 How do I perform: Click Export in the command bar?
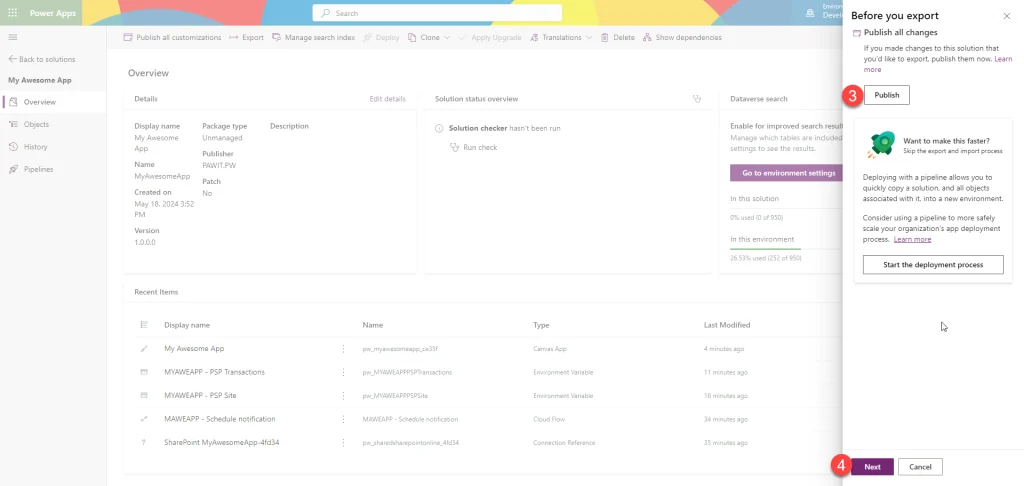(246, 37)
